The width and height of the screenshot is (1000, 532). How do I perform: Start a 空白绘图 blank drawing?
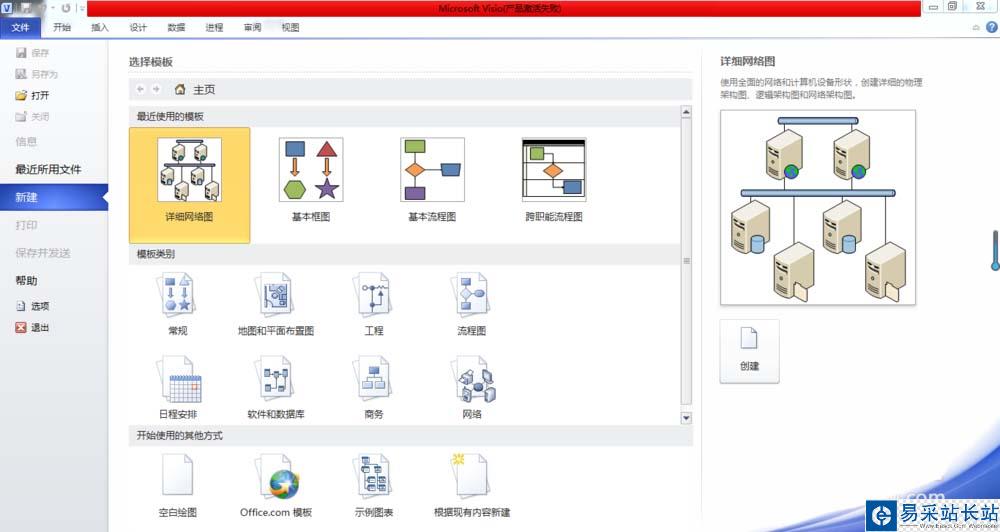pyautogui.click(x=177, y=485)
